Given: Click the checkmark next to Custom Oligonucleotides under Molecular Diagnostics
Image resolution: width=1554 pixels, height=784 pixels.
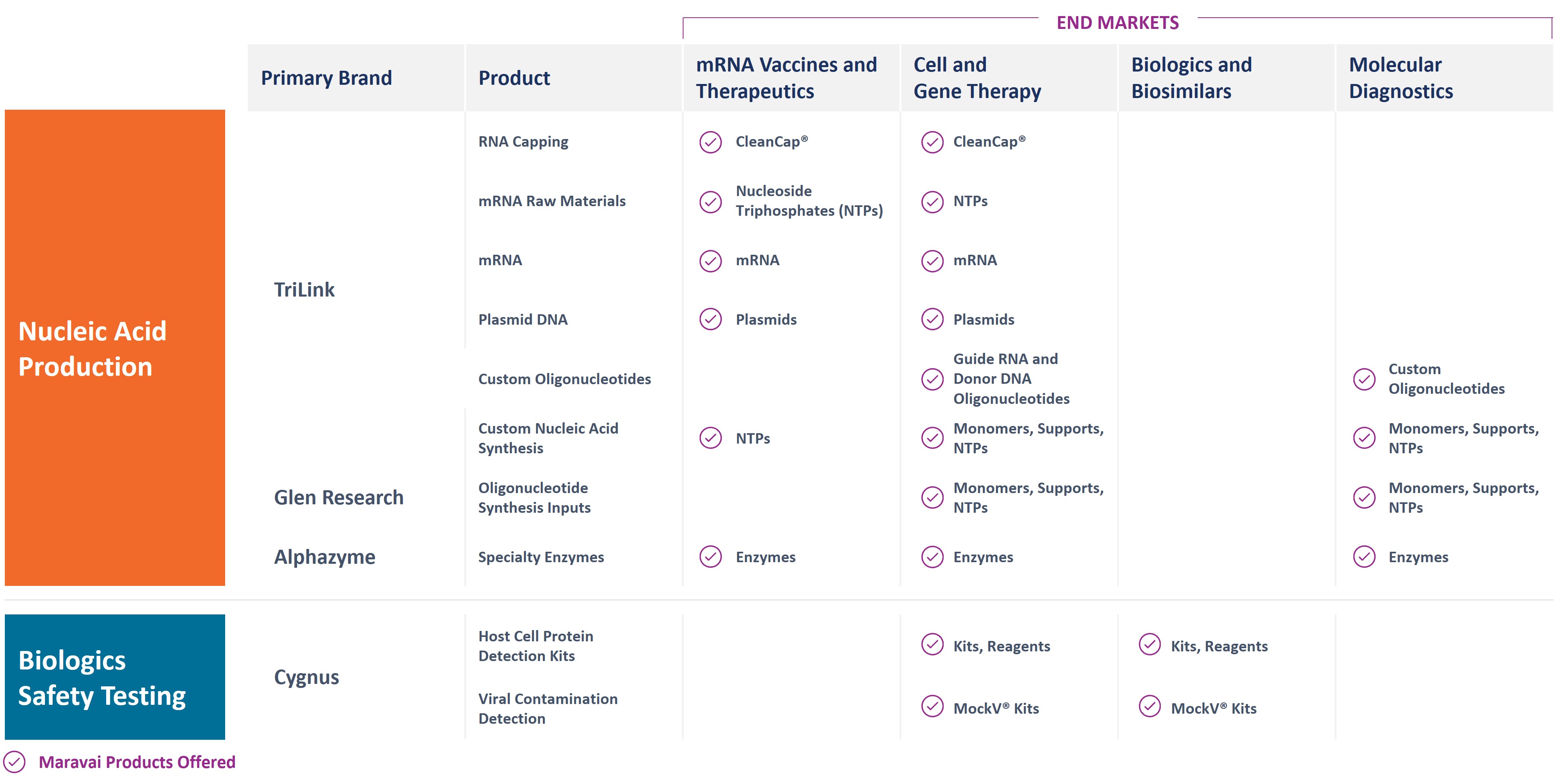Looking at the screenshot, I should pos(1364,379).
